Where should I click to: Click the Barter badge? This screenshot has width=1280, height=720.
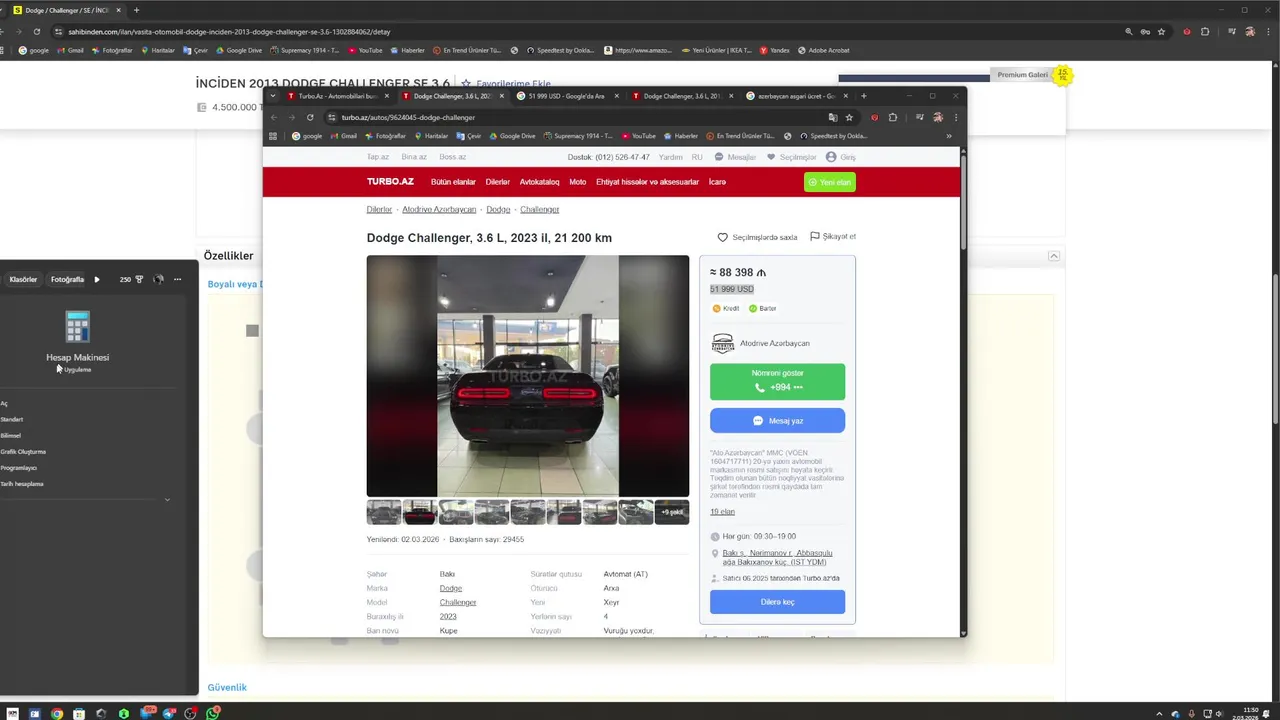click(x=763, y=309)
